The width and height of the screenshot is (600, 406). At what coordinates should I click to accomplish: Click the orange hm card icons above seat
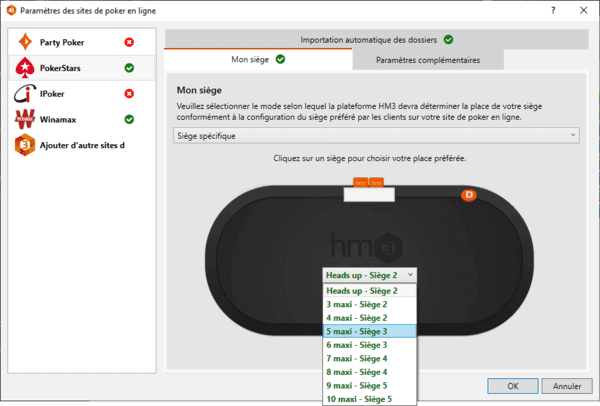[x=368, y=183]
